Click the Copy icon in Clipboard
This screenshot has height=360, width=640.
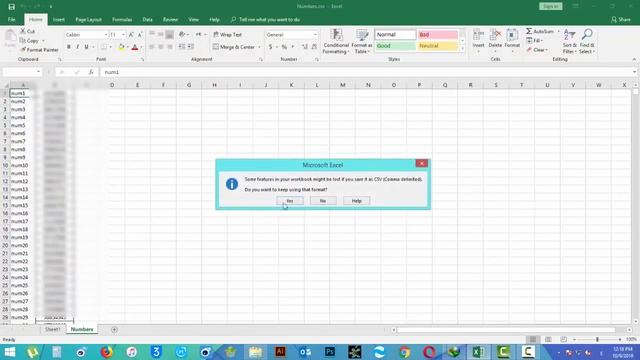(x=23, y=40)
